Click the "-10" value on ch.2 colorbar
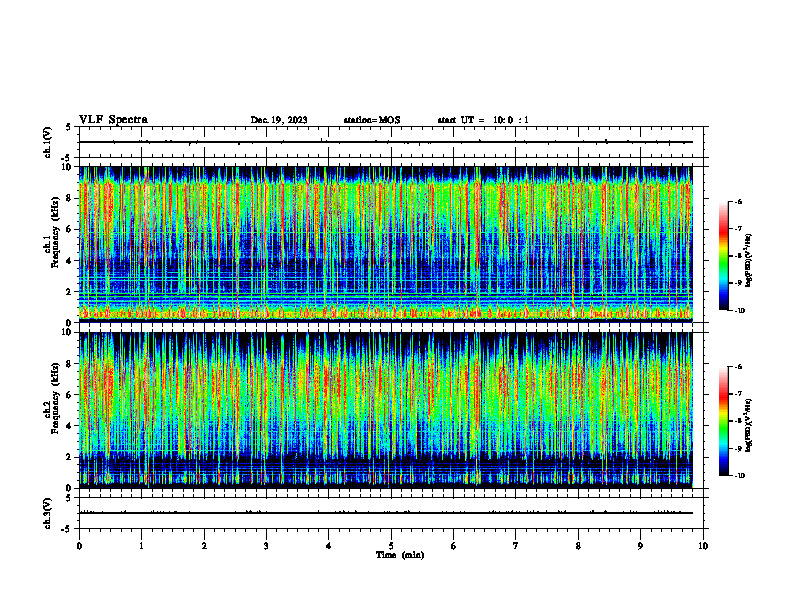 coord(740,476)
